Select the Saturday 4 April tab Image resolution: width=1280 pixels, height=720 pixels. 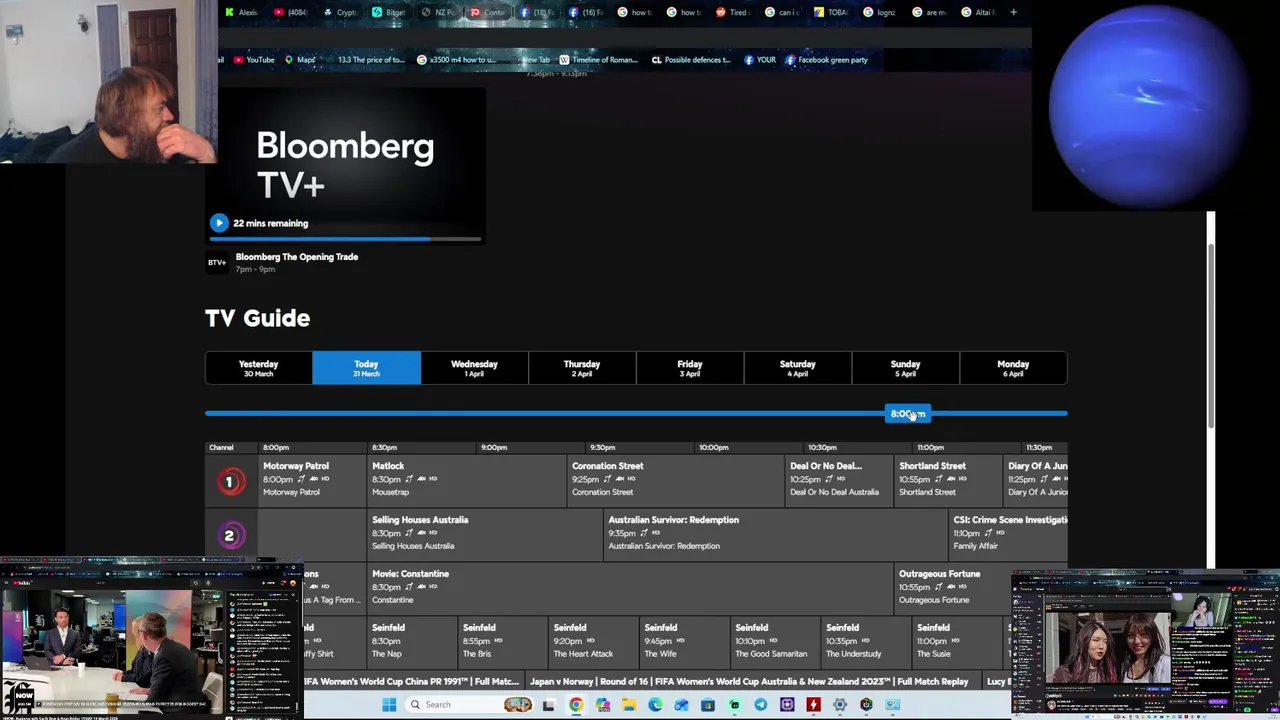click(x=798, y=368)
